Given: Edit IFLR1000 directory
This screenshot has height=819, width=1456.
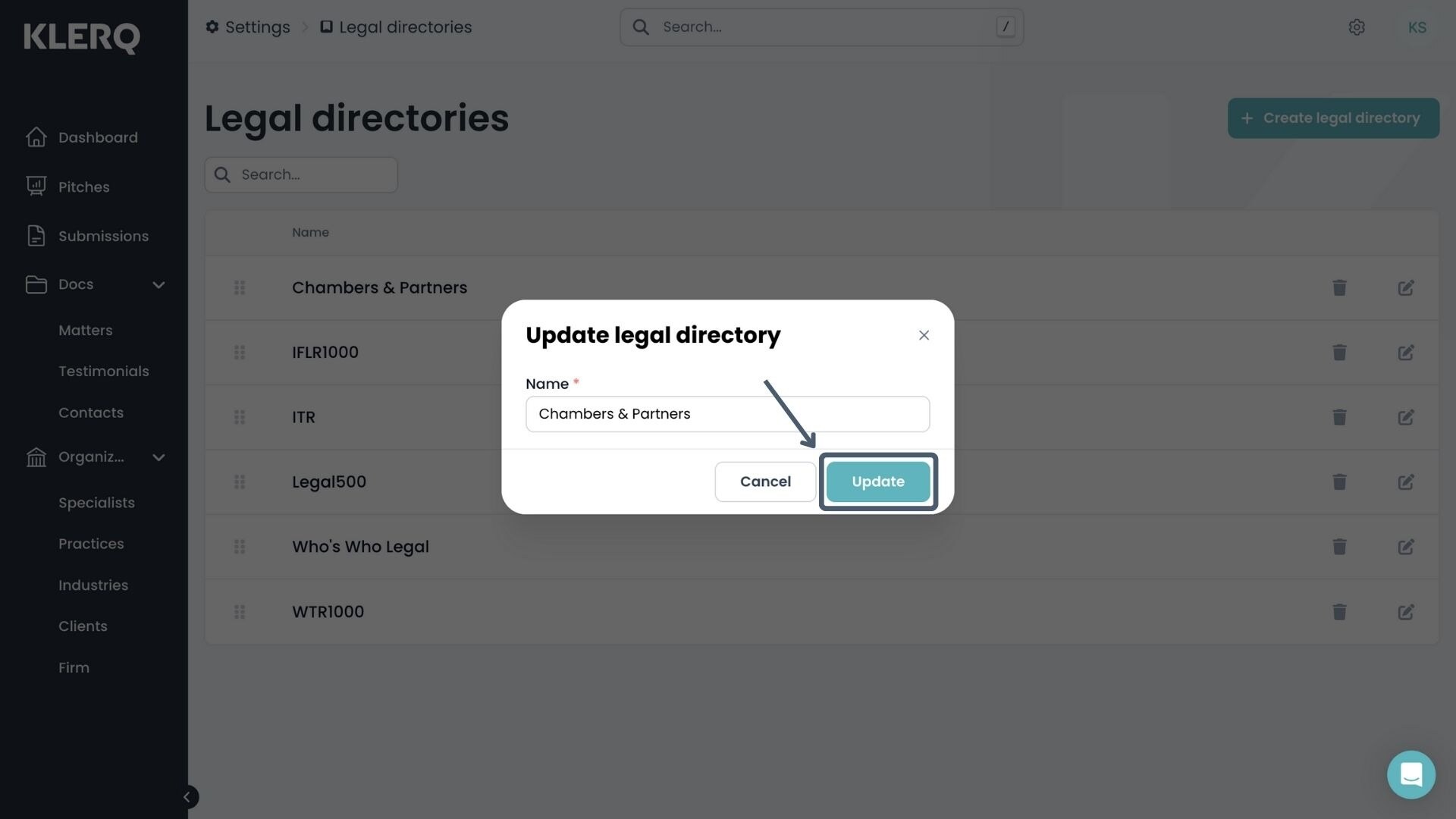Looking at the screenshot, I should click(x=1406, y=353).
